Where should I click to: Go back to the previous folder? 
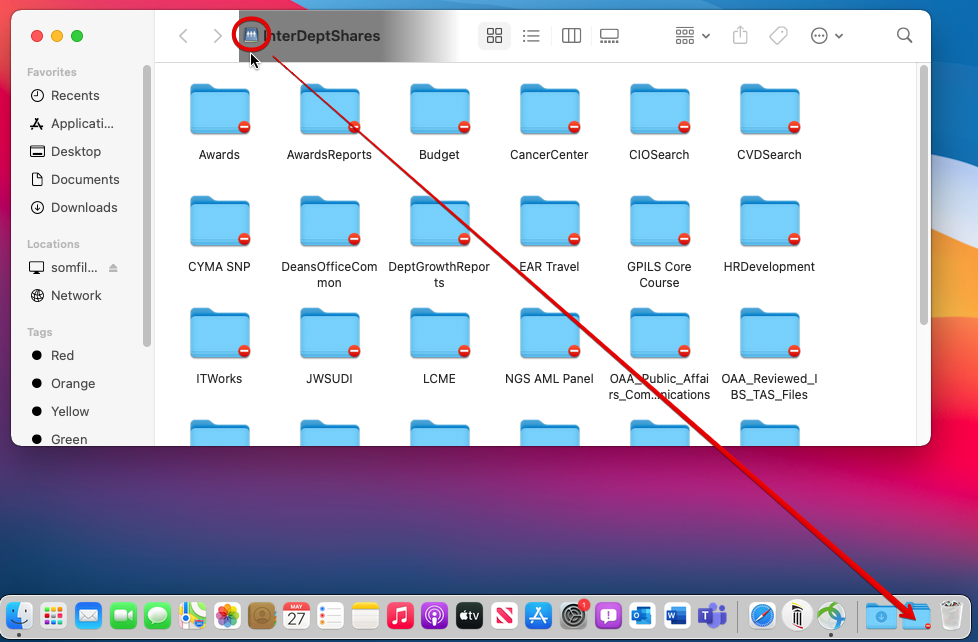coord(183,36)
